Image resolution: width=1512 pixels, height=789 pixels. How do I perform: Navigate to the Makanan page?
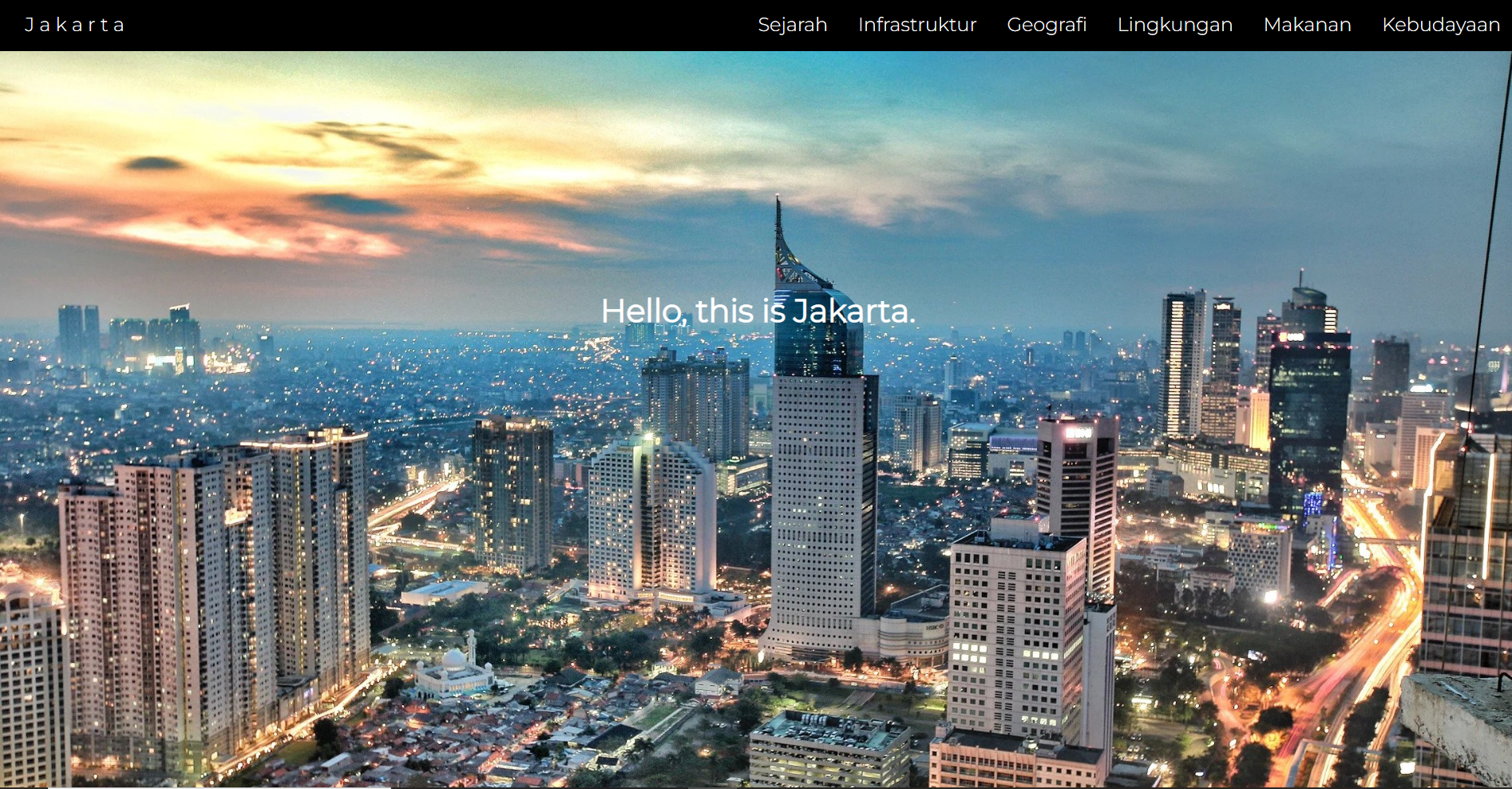click(x=1307, y=25)
